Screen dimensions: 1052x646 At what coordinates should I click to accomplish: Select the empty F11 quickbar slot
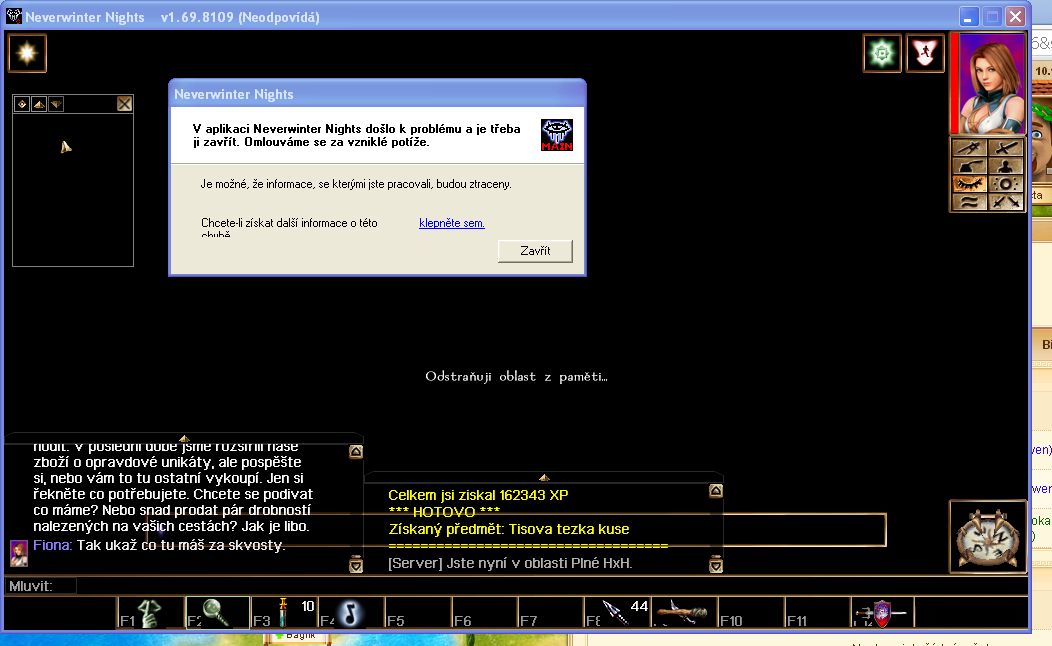pyautogui.click(x=817, y=612)
